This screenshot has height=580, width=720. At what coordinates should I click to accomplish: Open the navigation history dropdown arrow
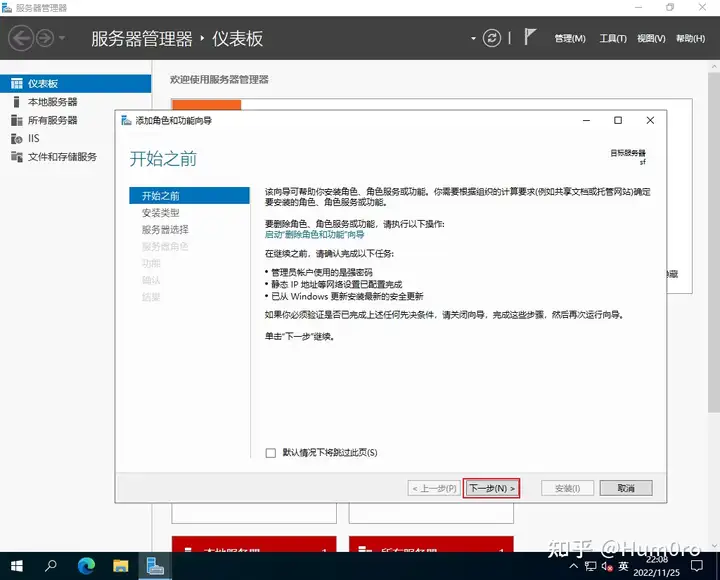[62, 38]
